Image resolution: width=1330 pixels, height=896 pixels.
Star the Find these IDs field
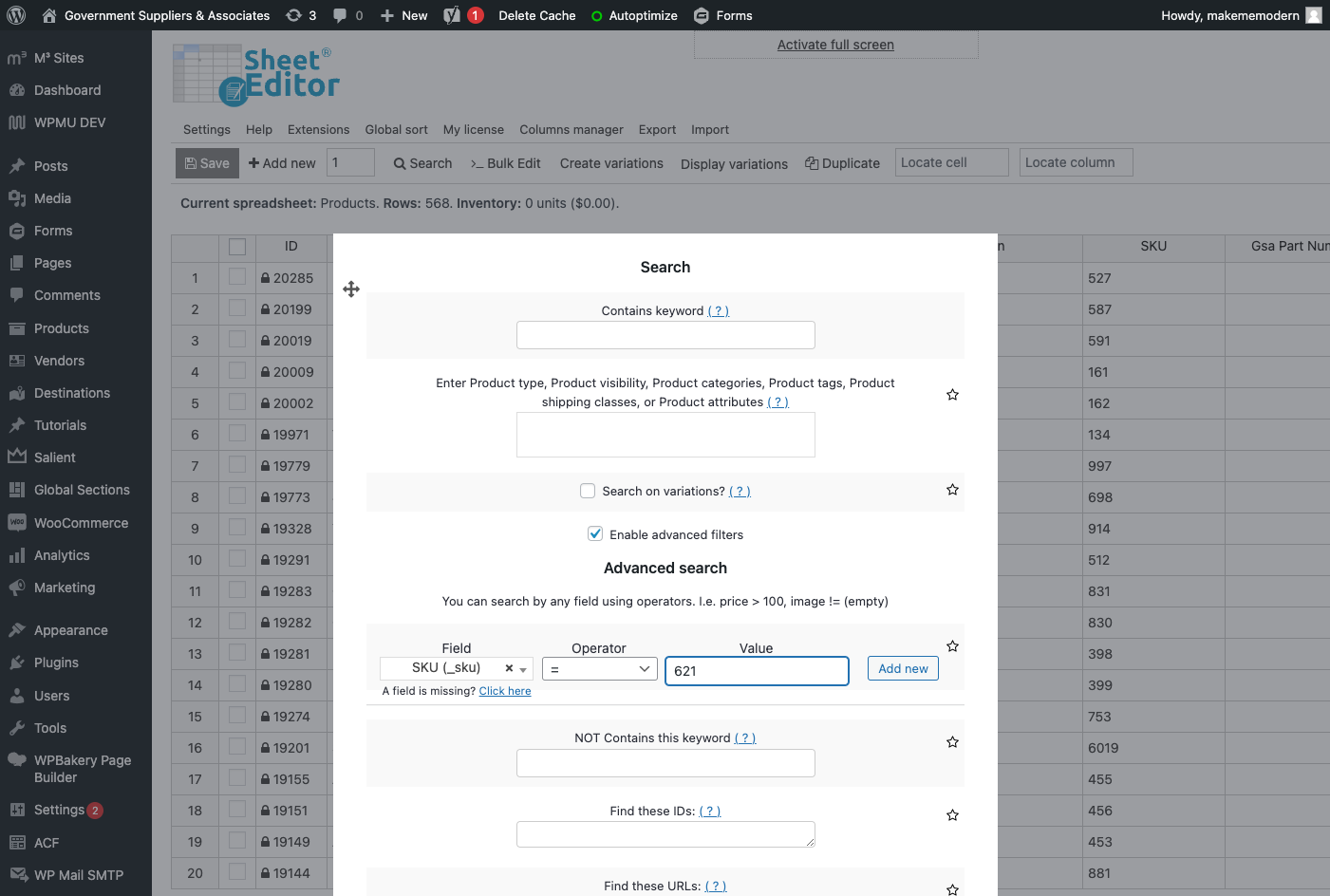coord(952,815)
